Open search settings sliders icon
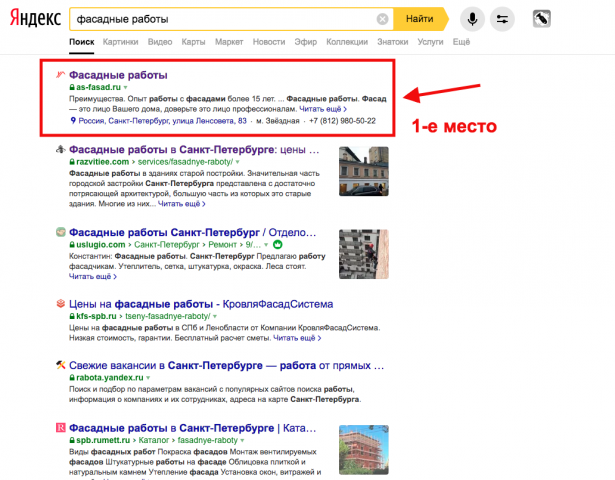Screen dimensions: 615x480 [502, 19]
